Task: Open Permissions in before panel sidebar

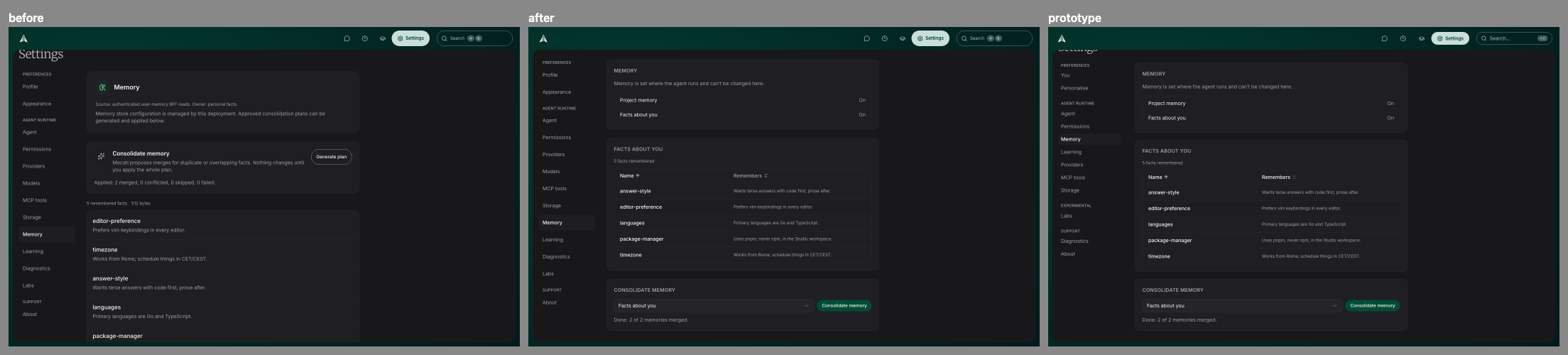Action: tap(47, 149)
